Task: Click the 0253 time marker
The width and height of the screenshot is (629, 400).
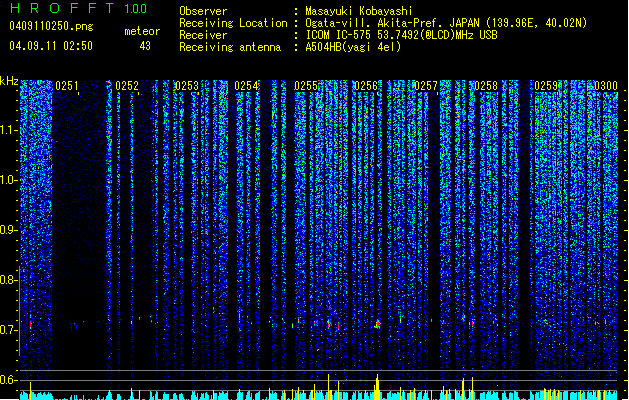Action: click(x=187, y=86)
